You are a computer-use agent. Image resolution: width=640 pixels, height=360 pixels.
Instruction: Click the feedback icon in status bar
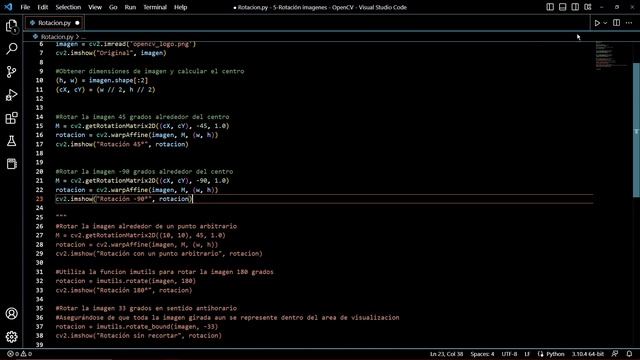(615, 354)
